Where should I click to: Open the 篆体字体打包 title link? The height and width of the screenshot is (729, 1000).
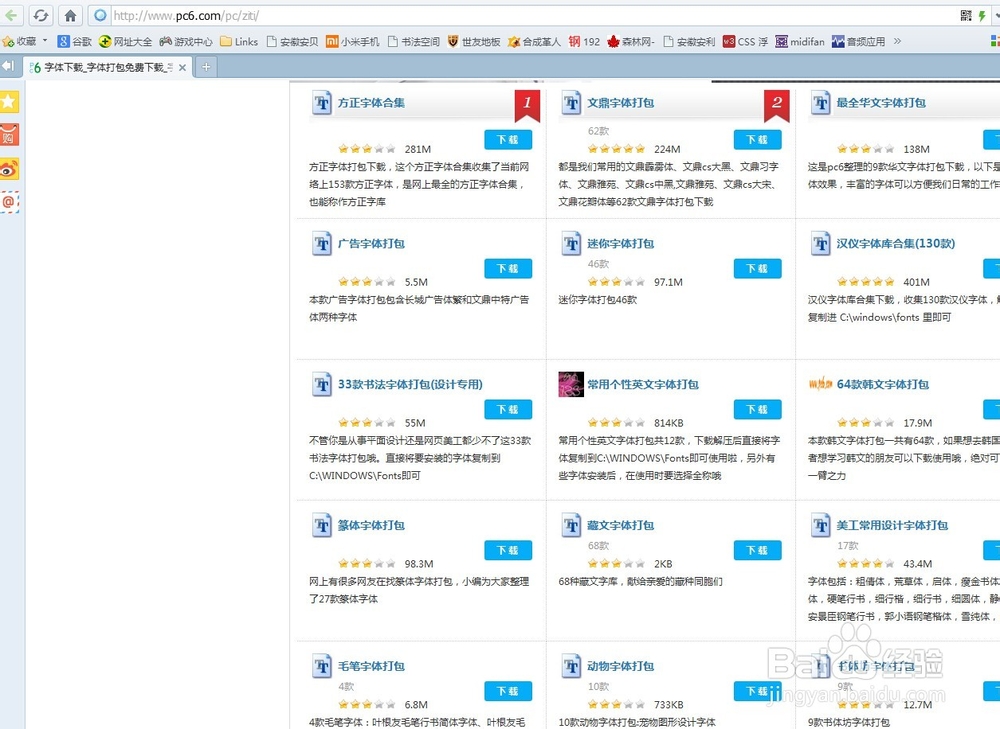click(371, 526)
